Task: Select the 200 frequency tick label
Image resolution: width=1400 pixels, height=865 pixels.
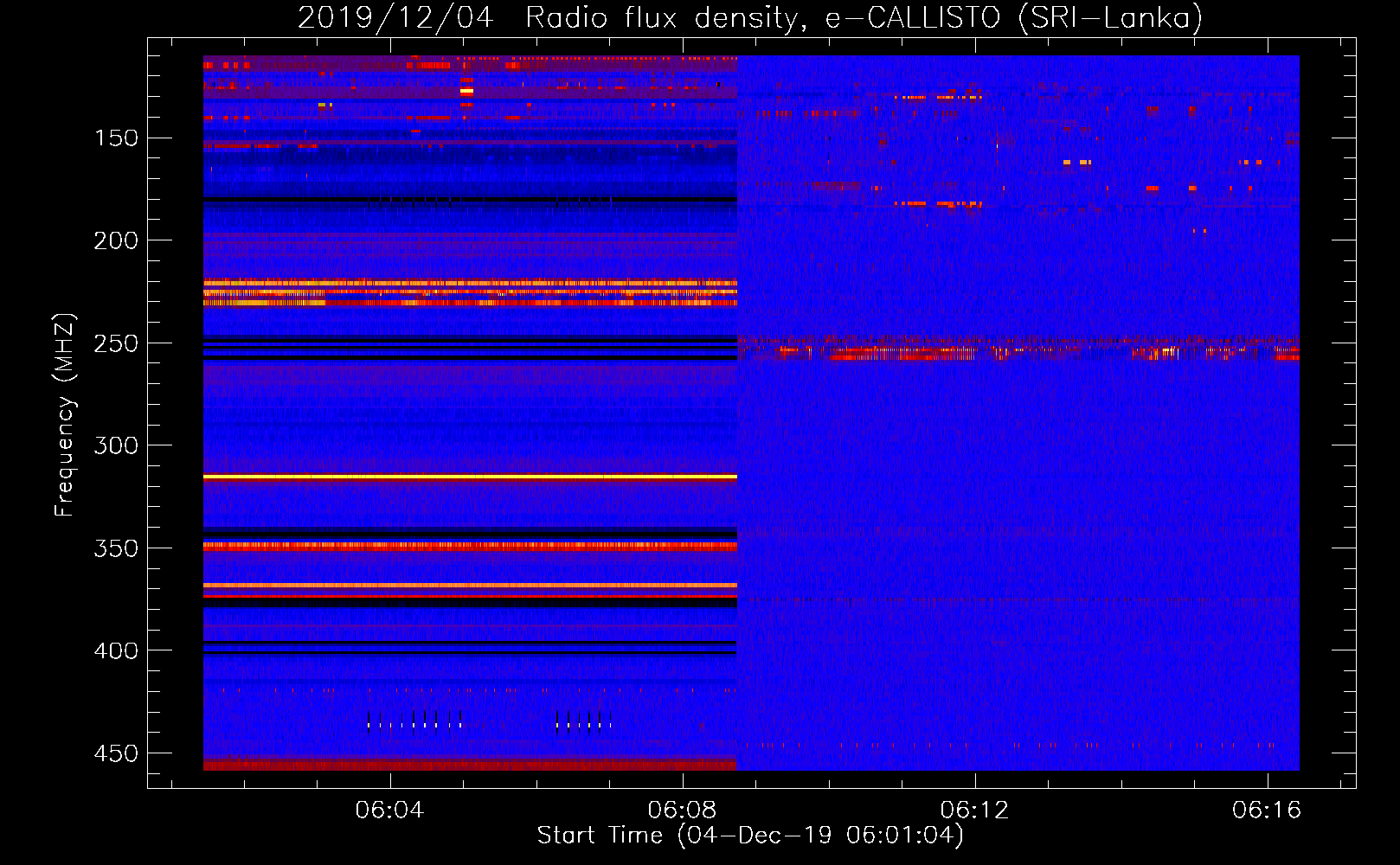Action: (116, 240)
